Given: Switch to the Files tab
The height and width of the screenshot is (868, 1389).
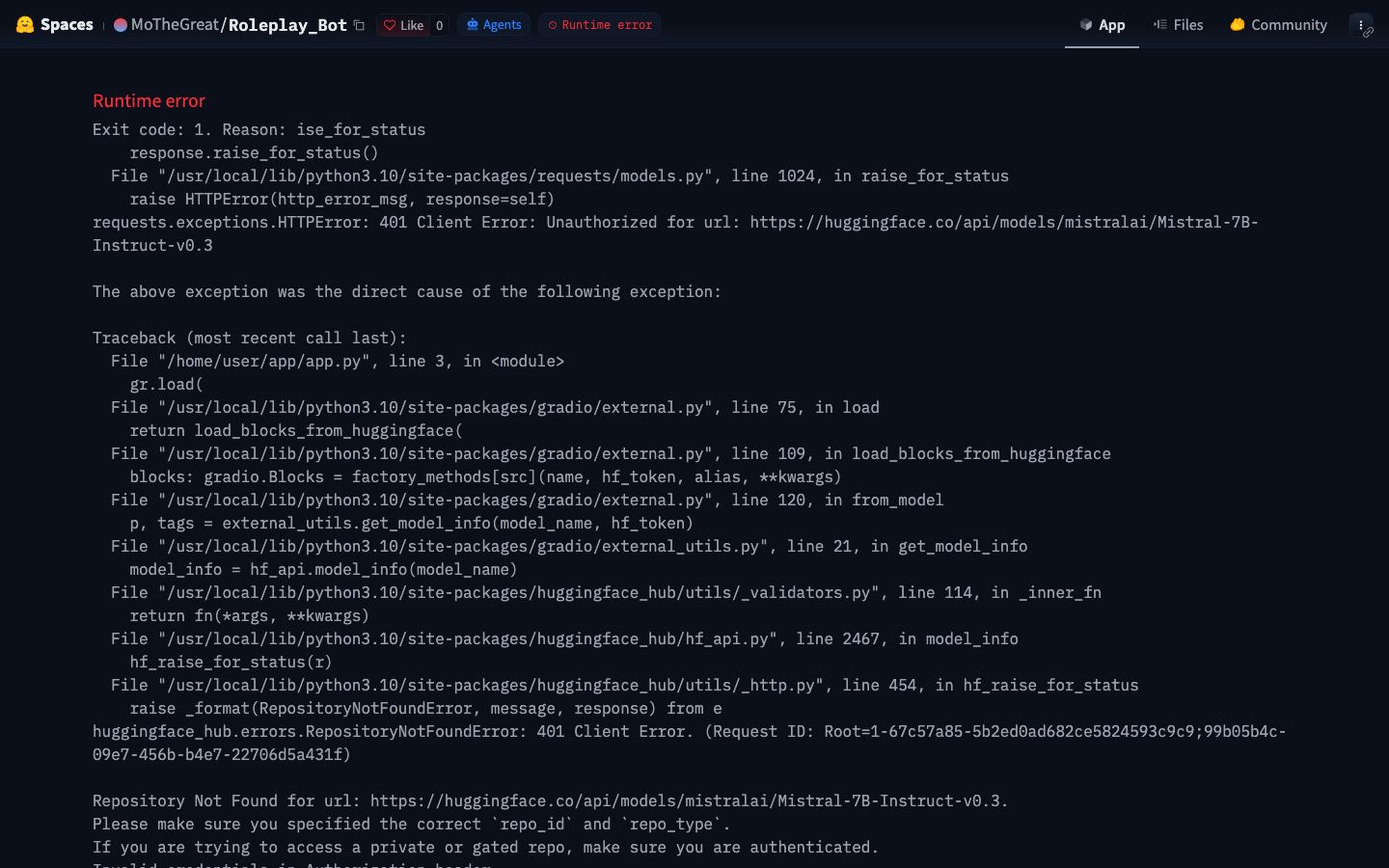Looking at the screenshot, I should coord(1179,25).
